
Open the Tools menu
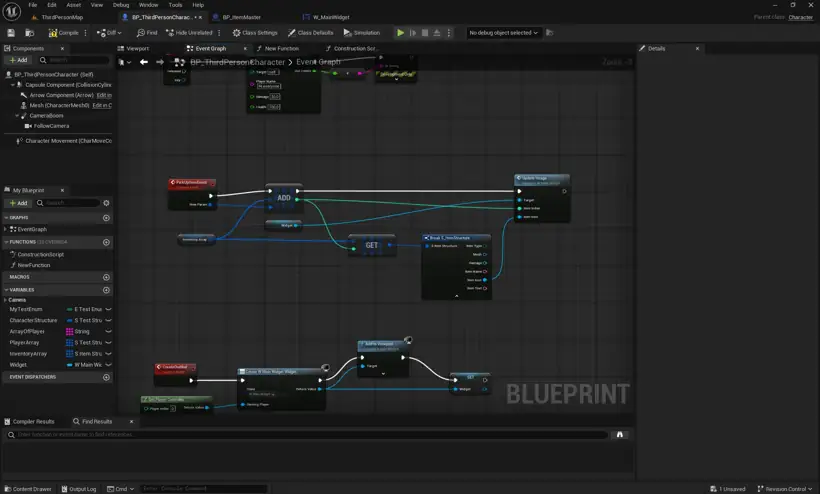[175, 5]
